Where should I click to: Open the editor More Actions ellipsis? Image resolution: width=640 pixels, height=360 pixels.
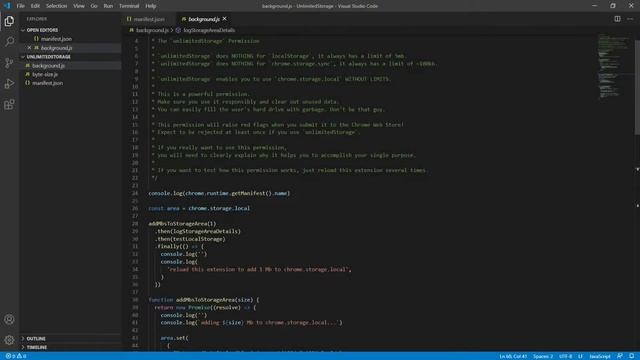pyautogui.click(x=630, y=19)
